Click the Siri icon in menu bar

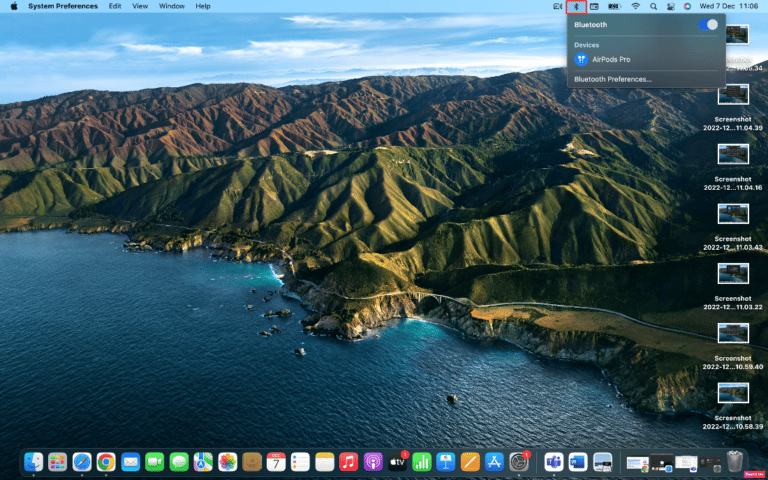pos(686,6)
